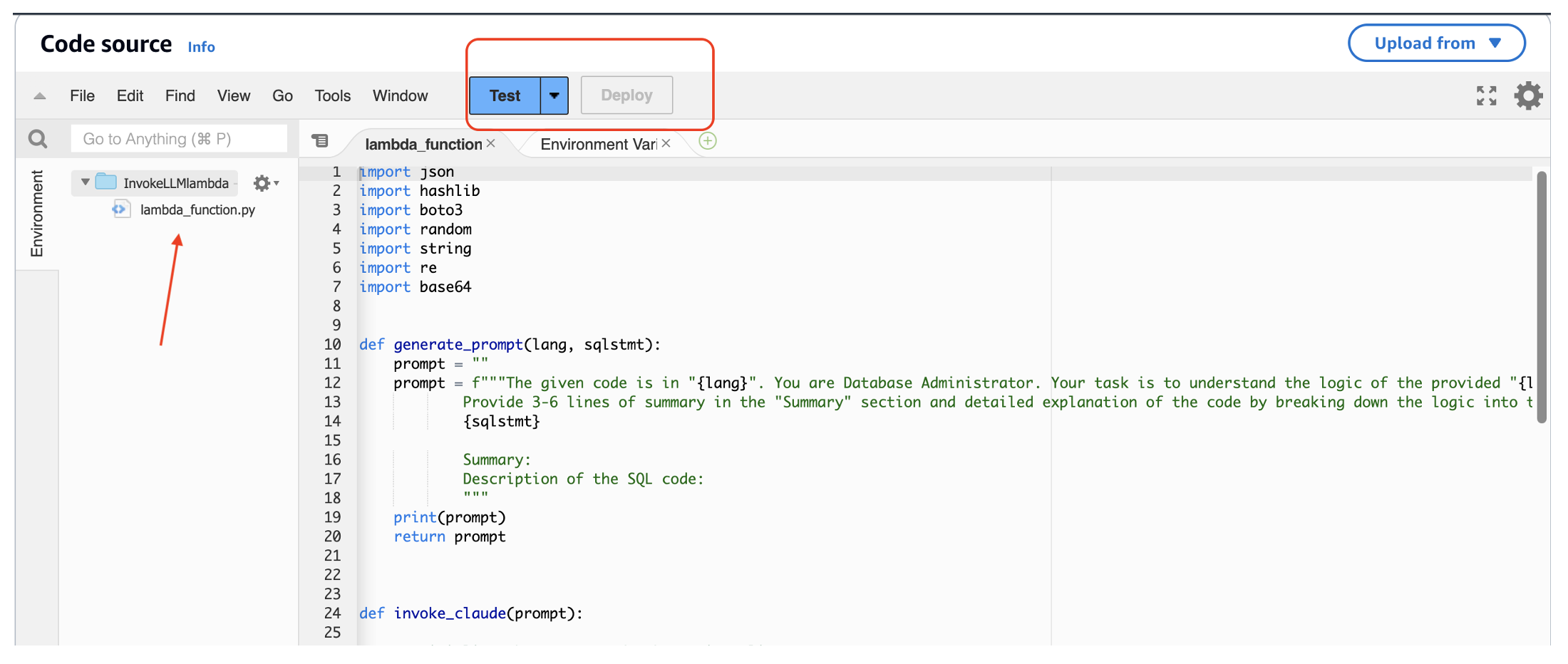Toggle fullscreen editor mode

[x=1486, y=95]
